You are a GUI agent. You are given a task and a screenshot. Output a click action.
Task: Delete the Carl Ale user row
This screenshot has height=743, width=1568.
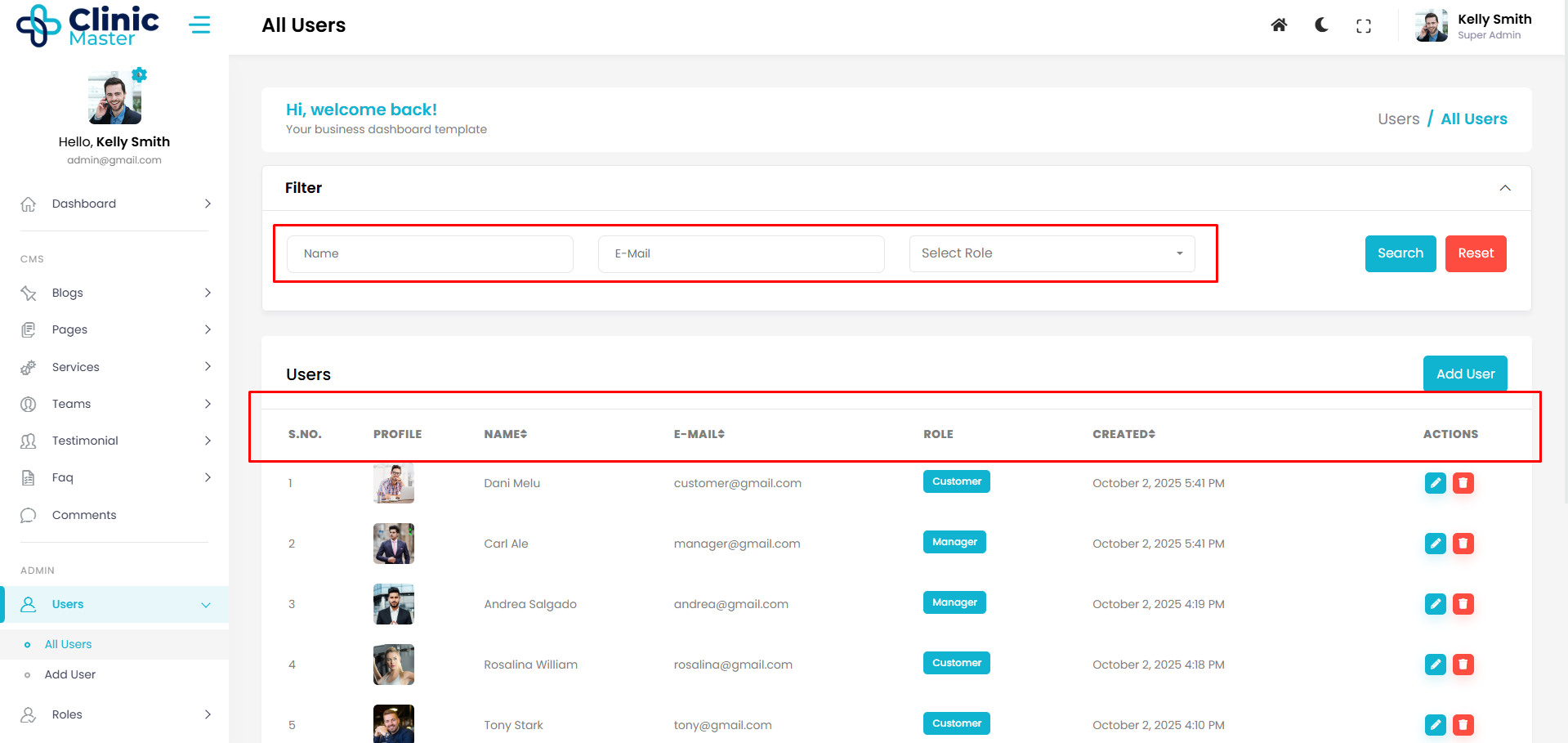click(1463, 544)
